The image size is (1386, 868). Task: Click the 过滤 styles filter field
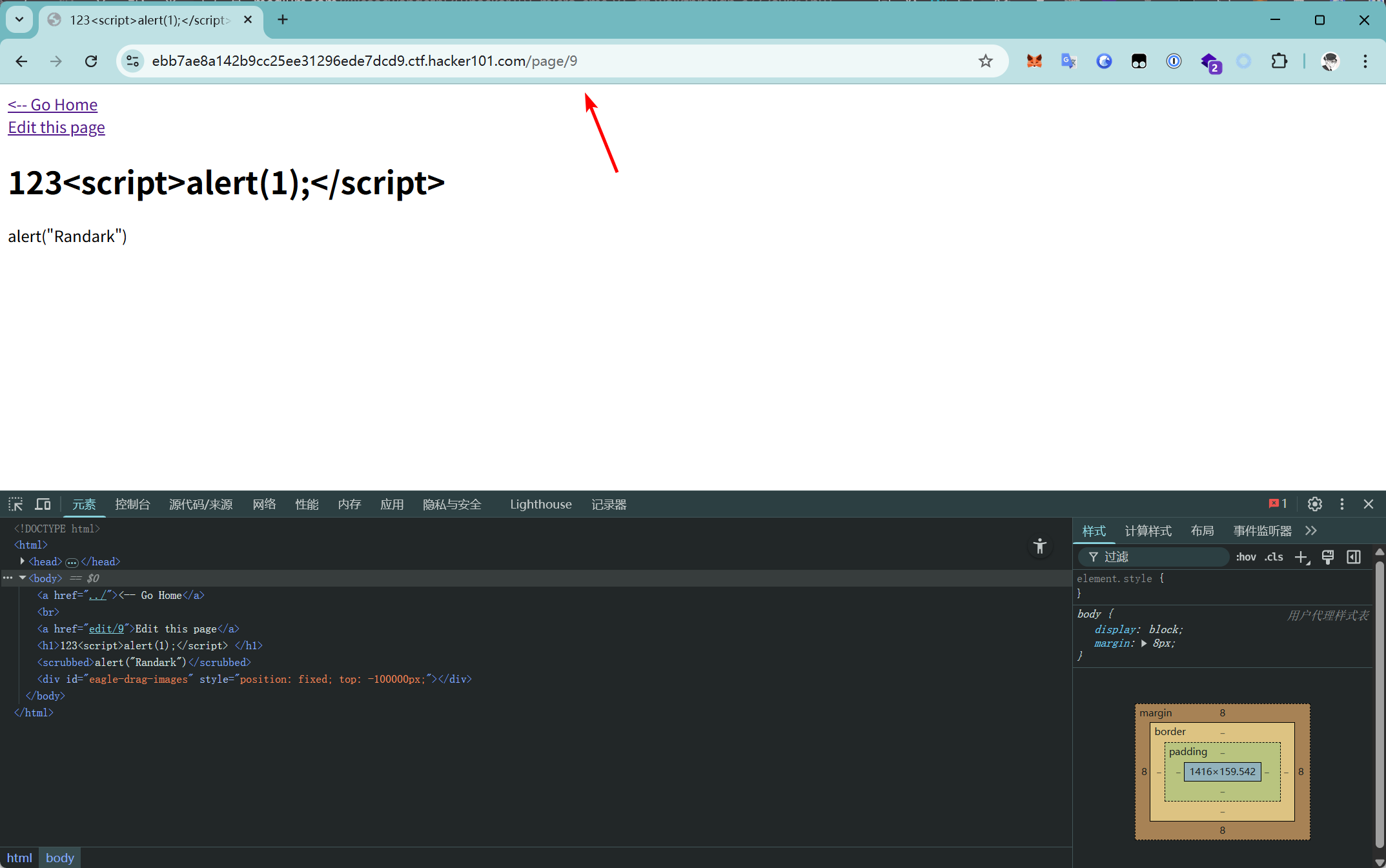(1154, 557)
